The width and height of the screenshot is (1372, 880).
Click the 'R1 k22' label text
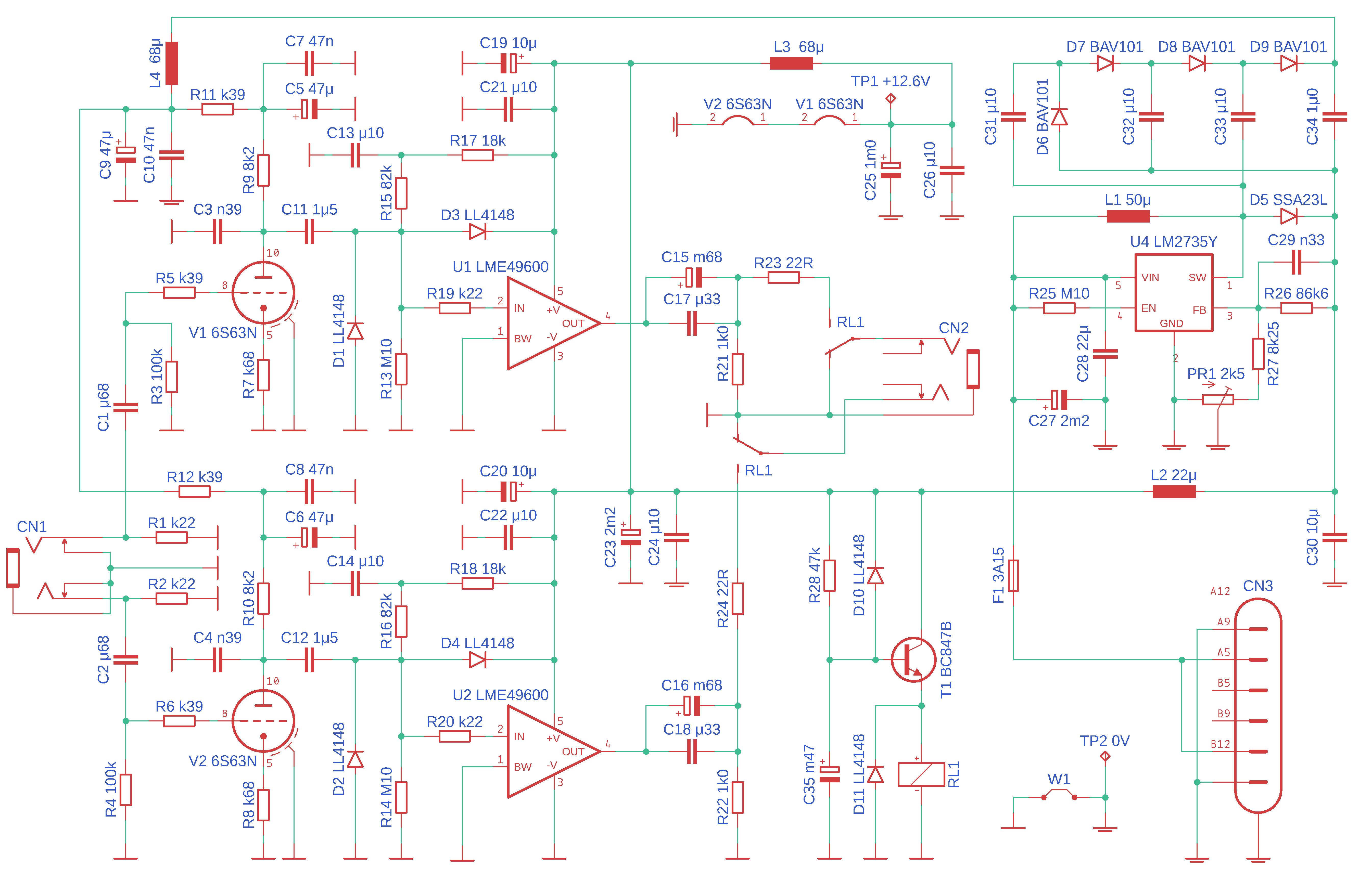(171, 523)
